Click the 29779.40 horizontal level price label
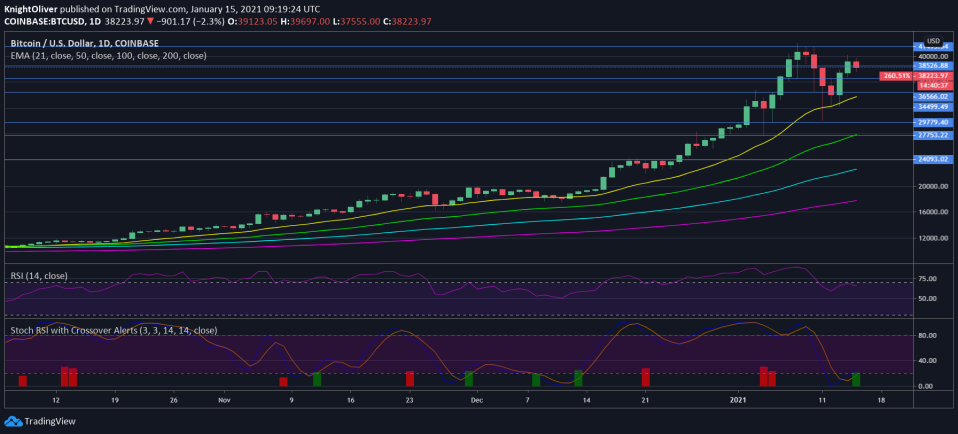 (932, 122)
